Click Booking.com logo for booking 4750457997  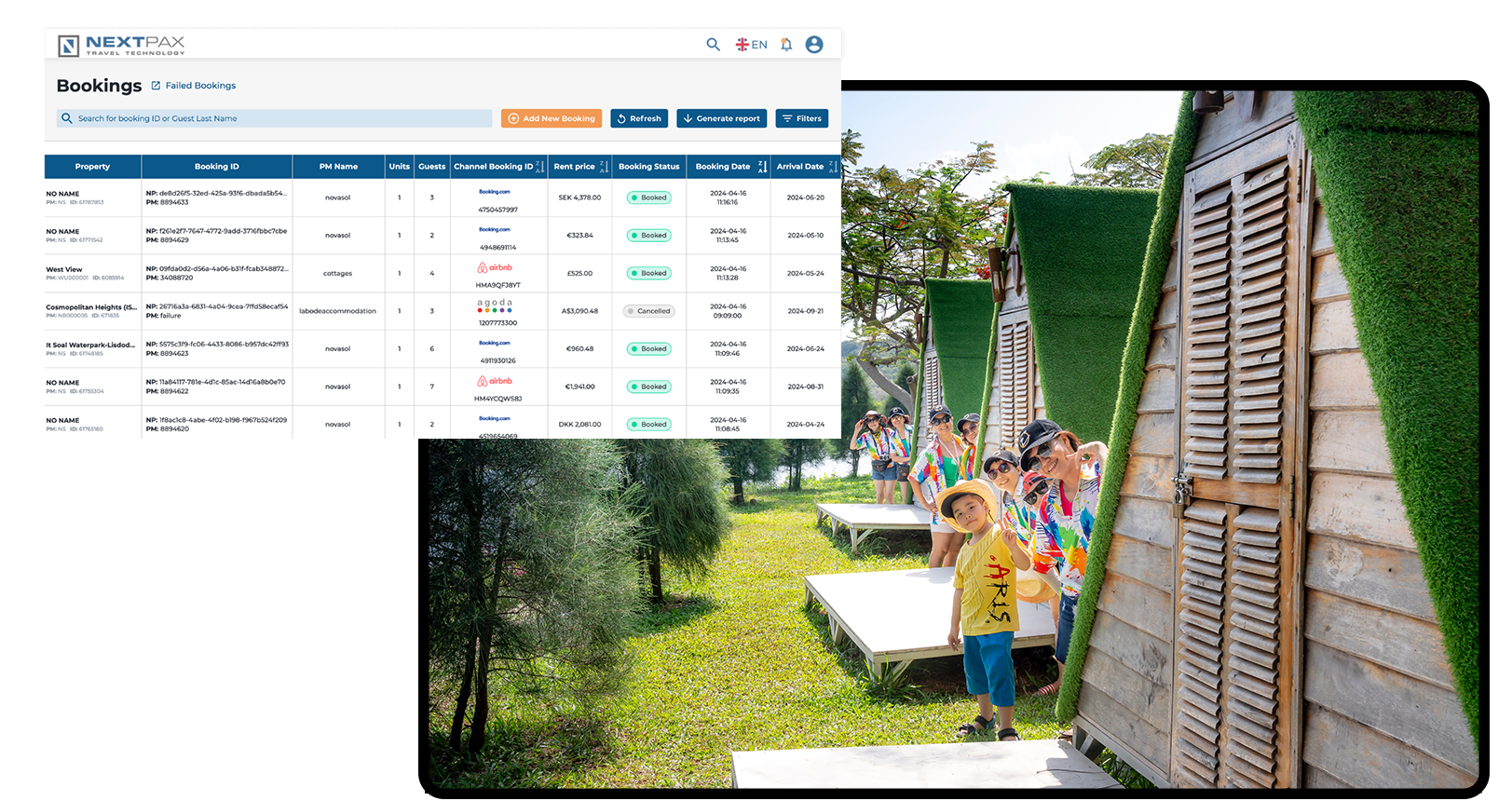(495, 192)
